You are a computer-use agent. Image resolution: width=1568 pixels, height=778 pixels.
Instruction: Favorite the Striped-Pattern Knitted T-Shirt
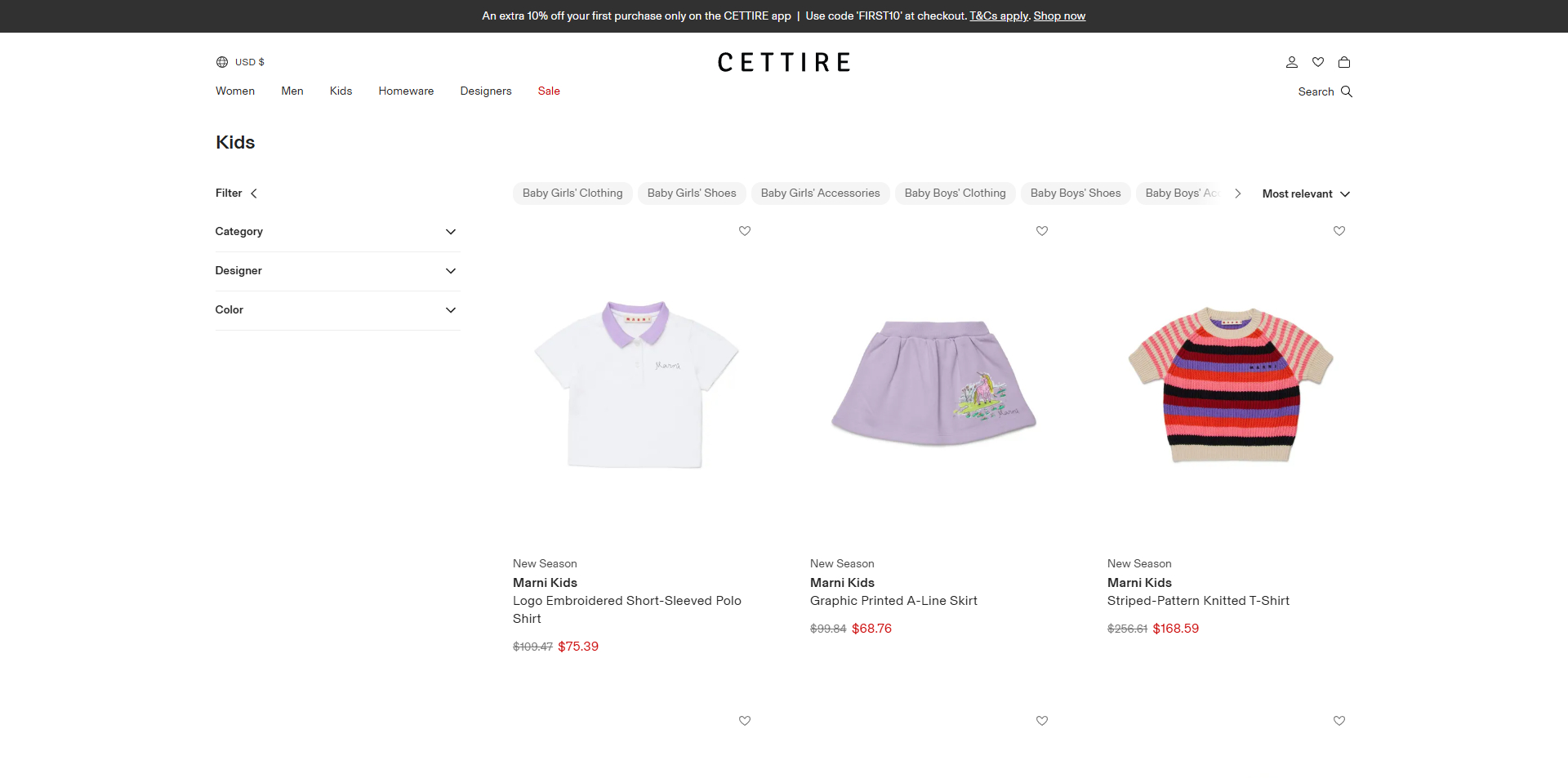click(x=1339, y=231)
